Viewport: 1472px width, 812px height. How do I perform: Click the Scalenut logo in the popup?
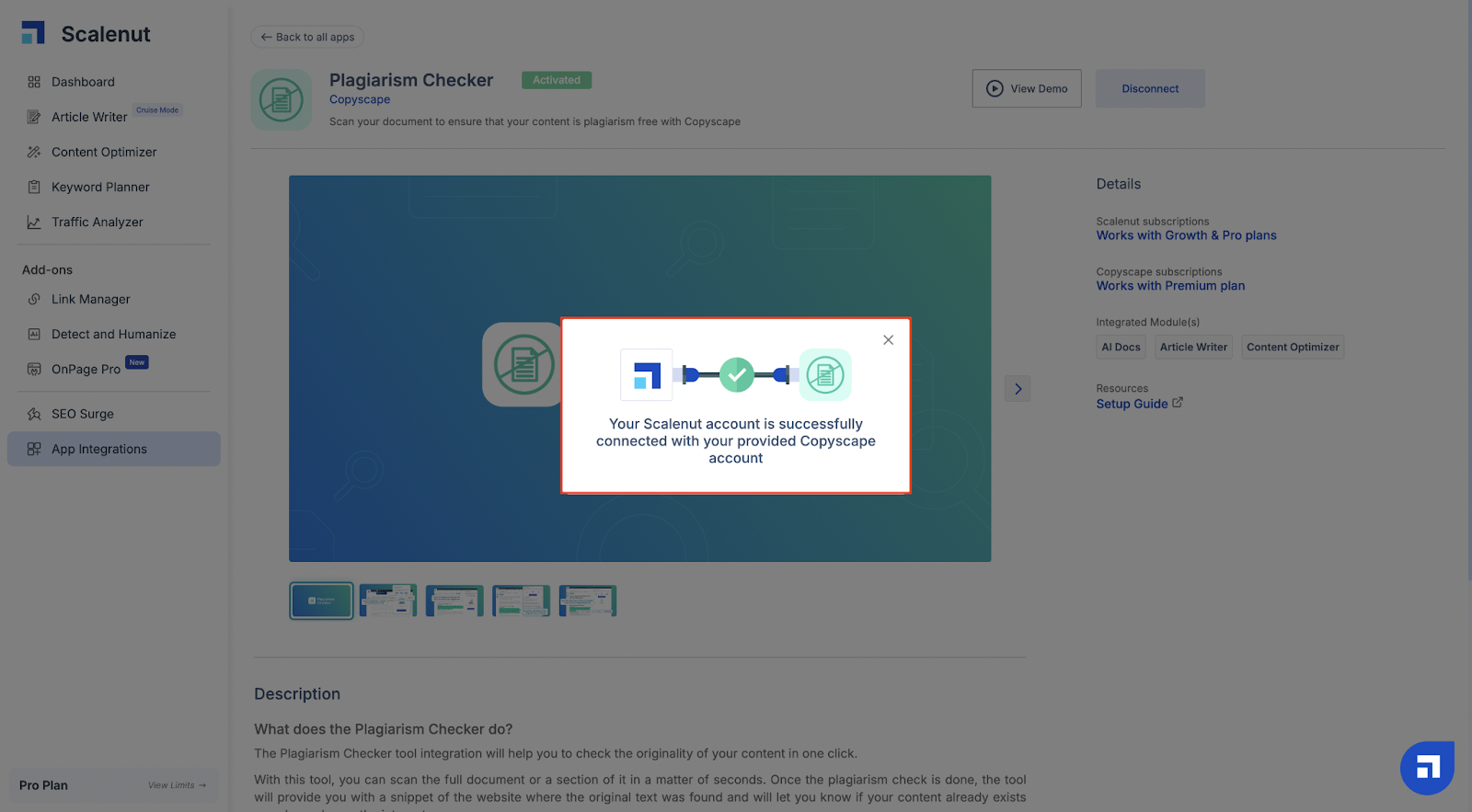[647, 374]
